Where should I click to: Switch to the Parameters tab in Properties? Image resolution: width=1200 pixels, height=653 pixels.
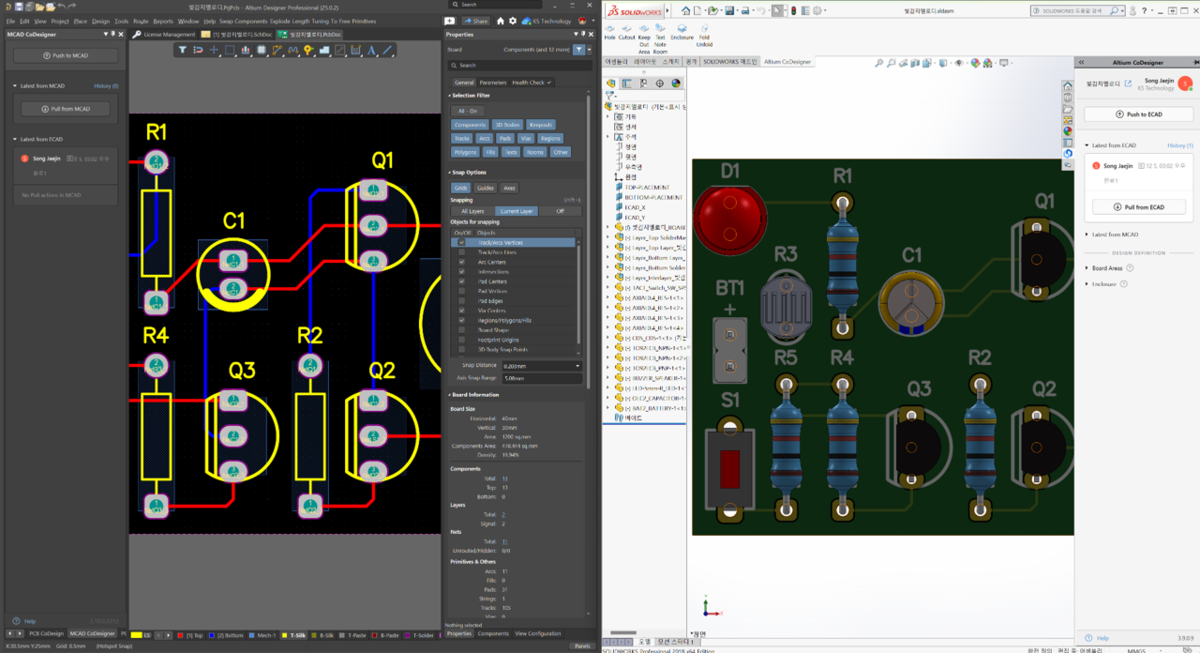(x=493, y=82)
